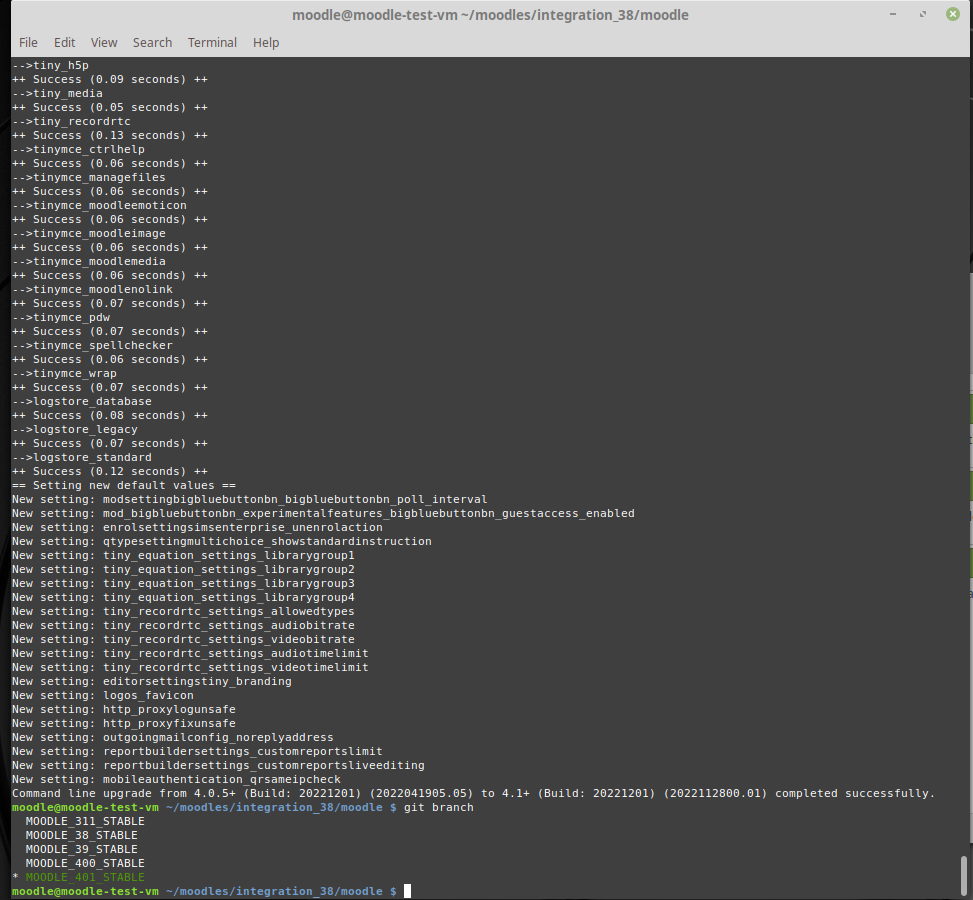Image resolution: width=973 pixels, height=900 pixels.
Task: Open the Terminal menu
Action: point(212,42)
